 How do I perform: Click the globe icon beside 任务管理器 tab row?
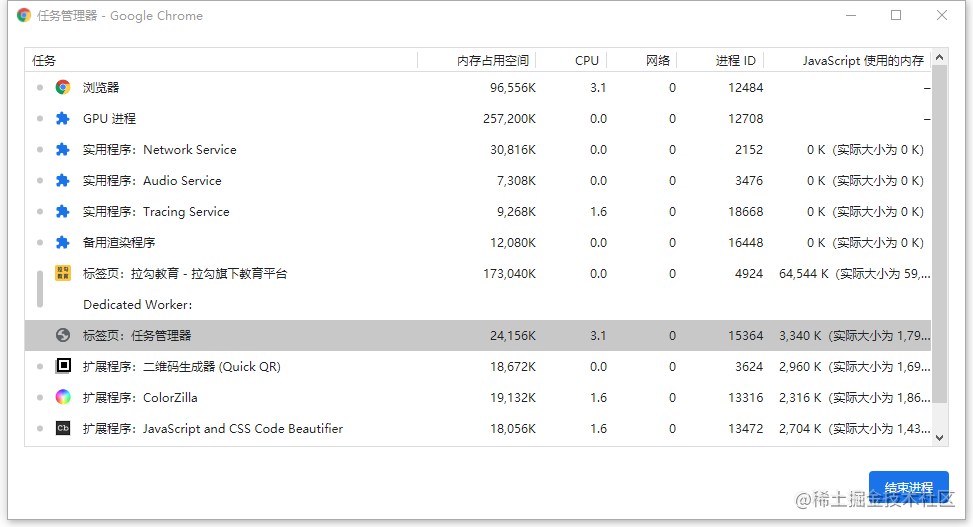click(x=63, y=335)
